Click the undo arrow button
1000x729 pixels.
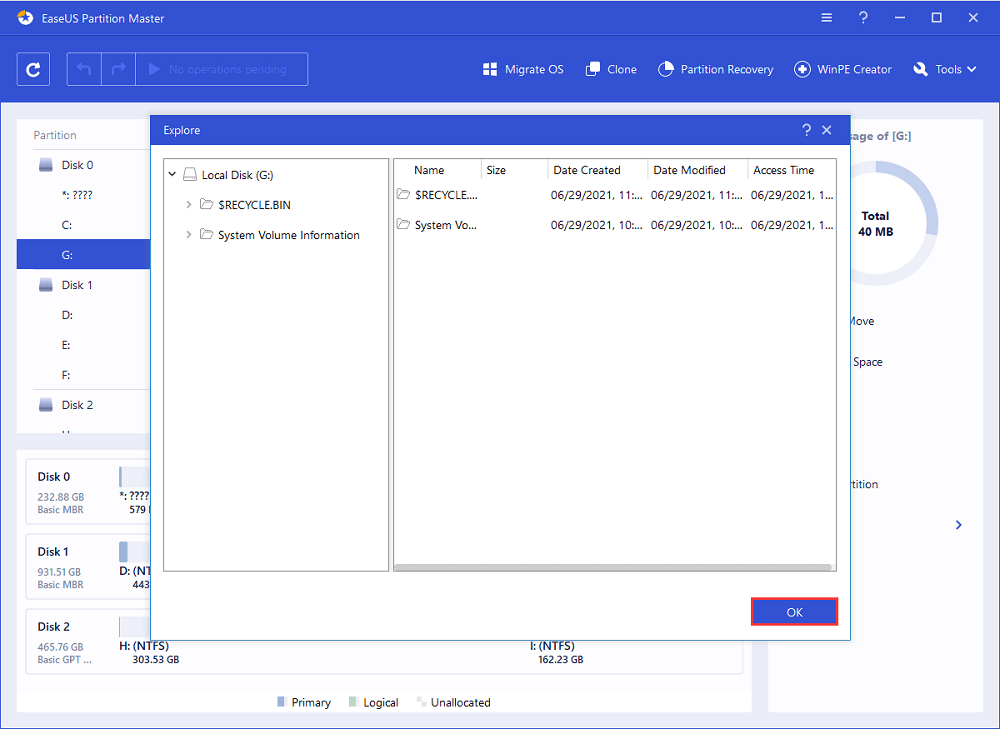tap(84, 70)
